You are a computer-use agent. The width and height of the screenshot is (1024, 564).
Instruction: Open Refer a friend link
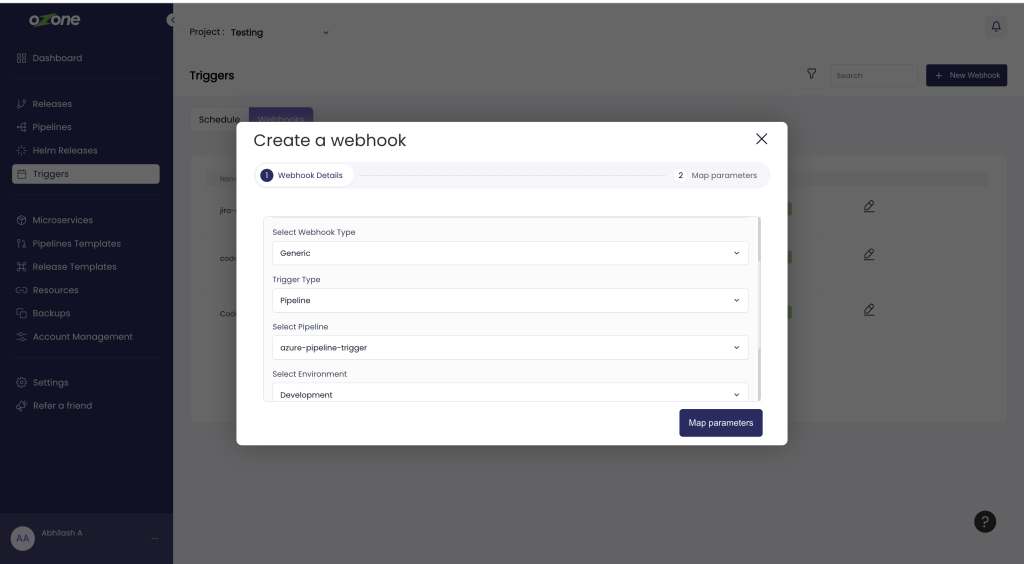click(62, 405)
